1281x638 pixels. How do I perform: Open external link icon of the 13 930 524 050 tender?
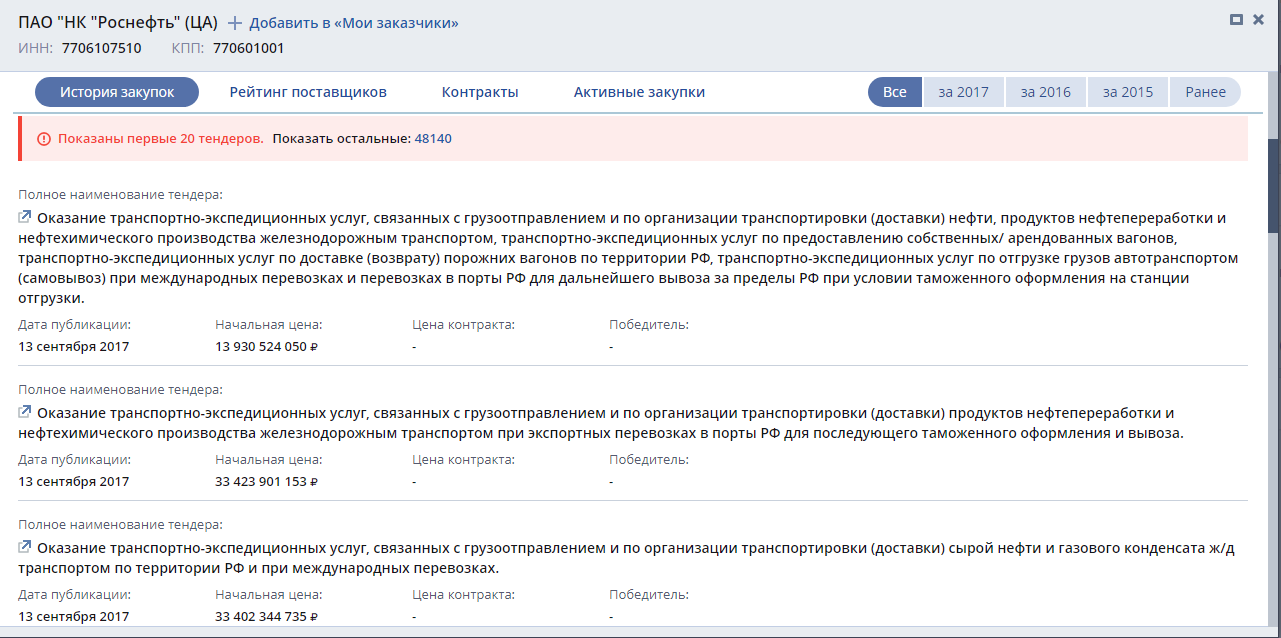25,217
